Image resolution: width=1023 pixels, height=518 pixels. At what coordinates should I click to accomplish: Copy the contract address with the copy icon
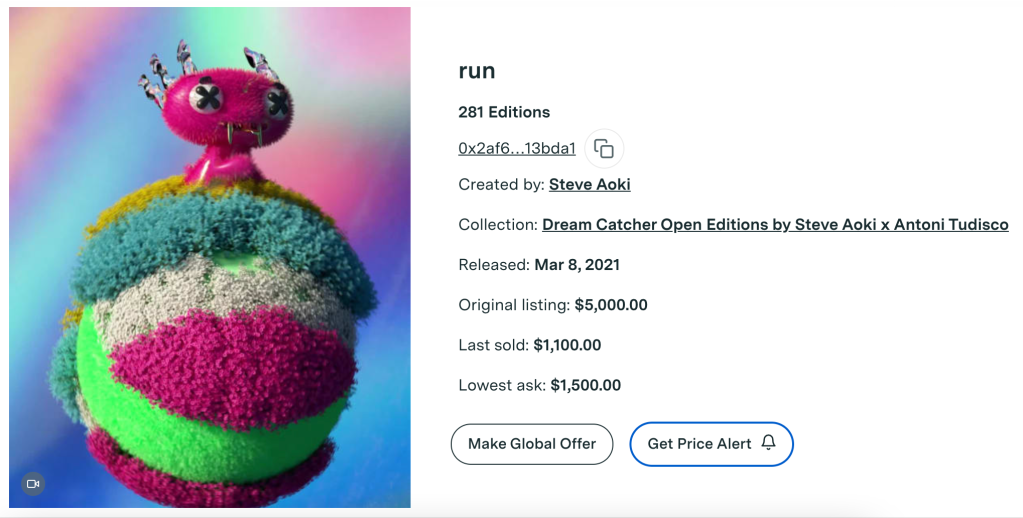pos(604,148)
